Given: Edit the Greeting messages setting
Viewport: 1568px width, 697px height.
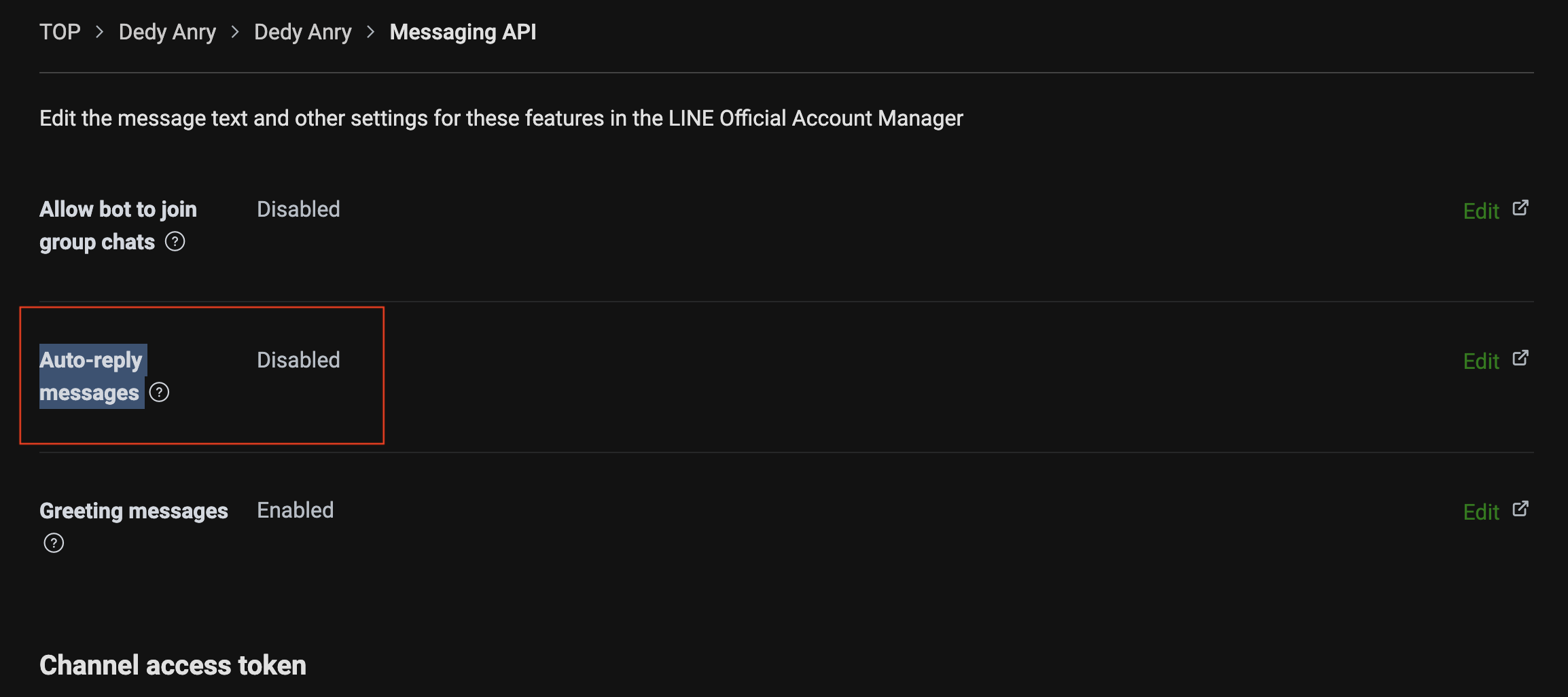Looking at the screenshot, I should tap(1481, 512).
